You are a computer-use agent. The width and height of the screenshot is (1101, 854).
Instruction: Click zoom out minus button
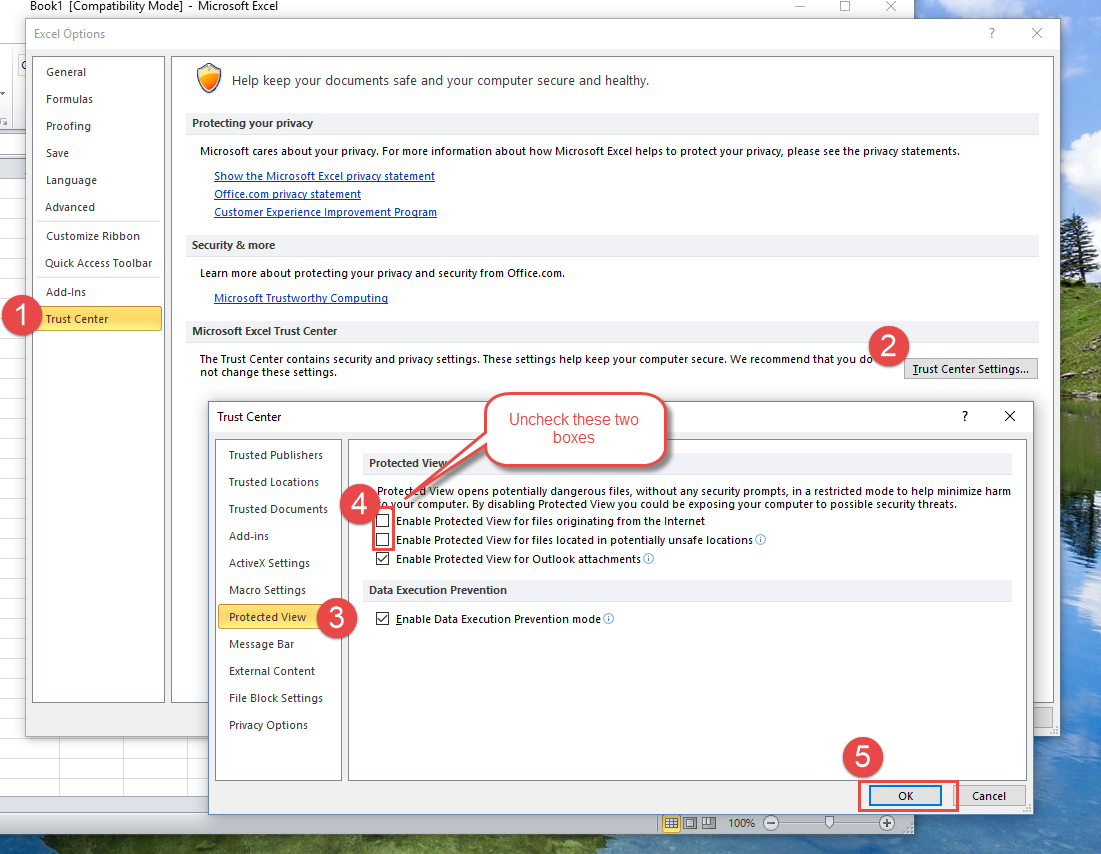coord(771,823)
